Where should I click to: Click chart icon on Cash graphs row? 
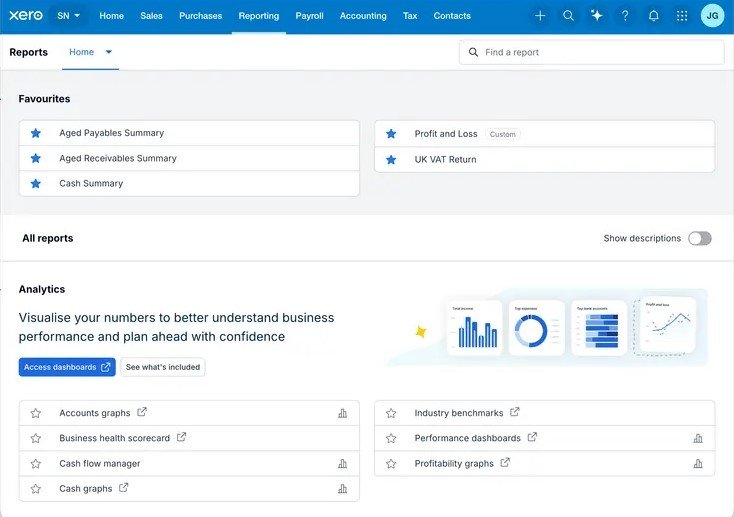pyautogui.click(x=343, y=489)
